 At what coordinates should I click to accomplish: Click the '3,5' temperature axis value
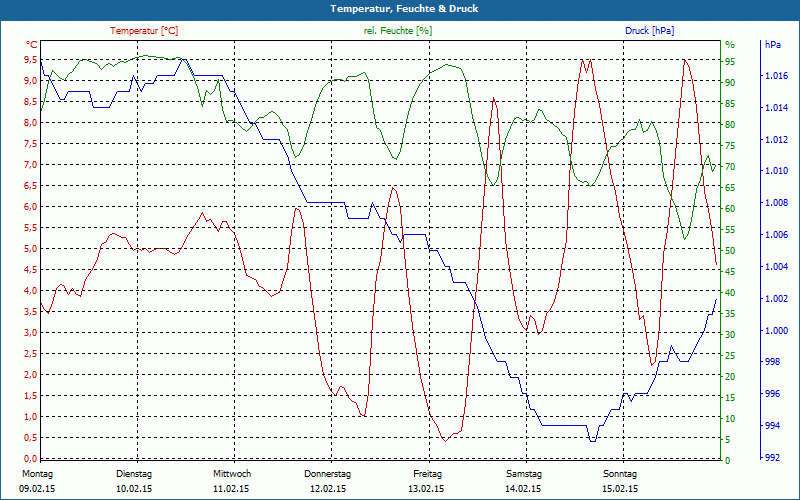[x=31, y=312]
